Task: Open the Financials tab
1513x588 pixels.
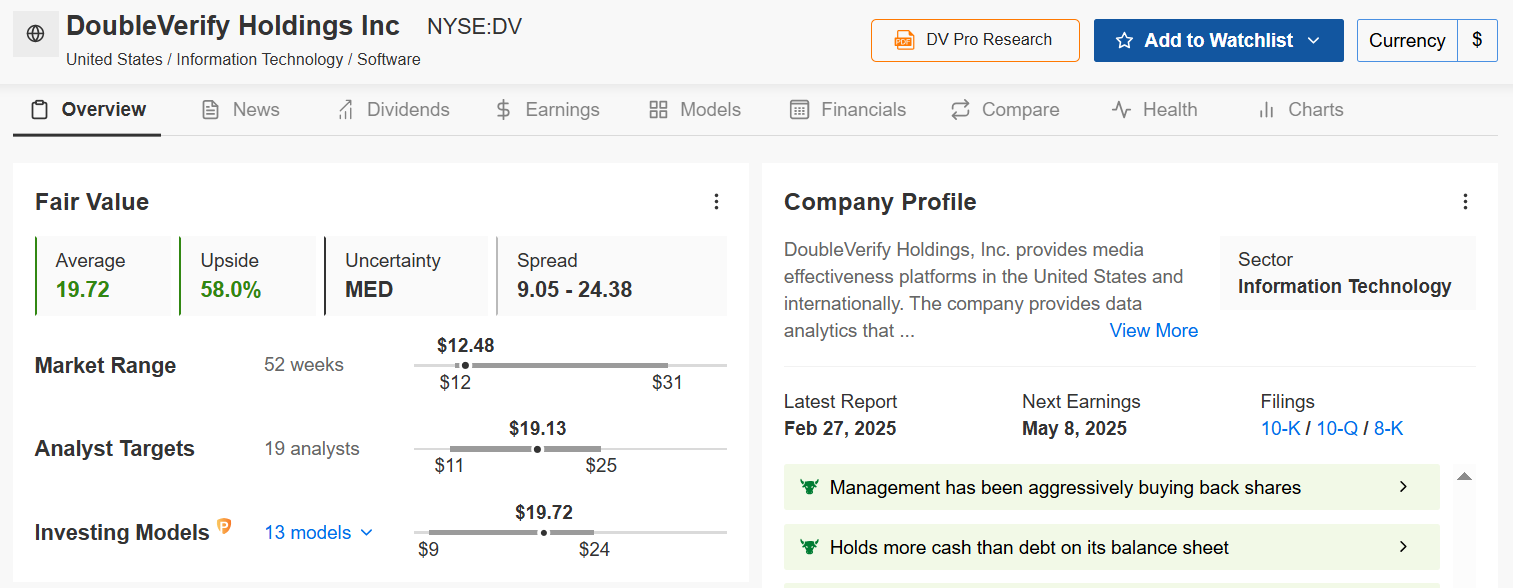Action: [x=848, y=110]
